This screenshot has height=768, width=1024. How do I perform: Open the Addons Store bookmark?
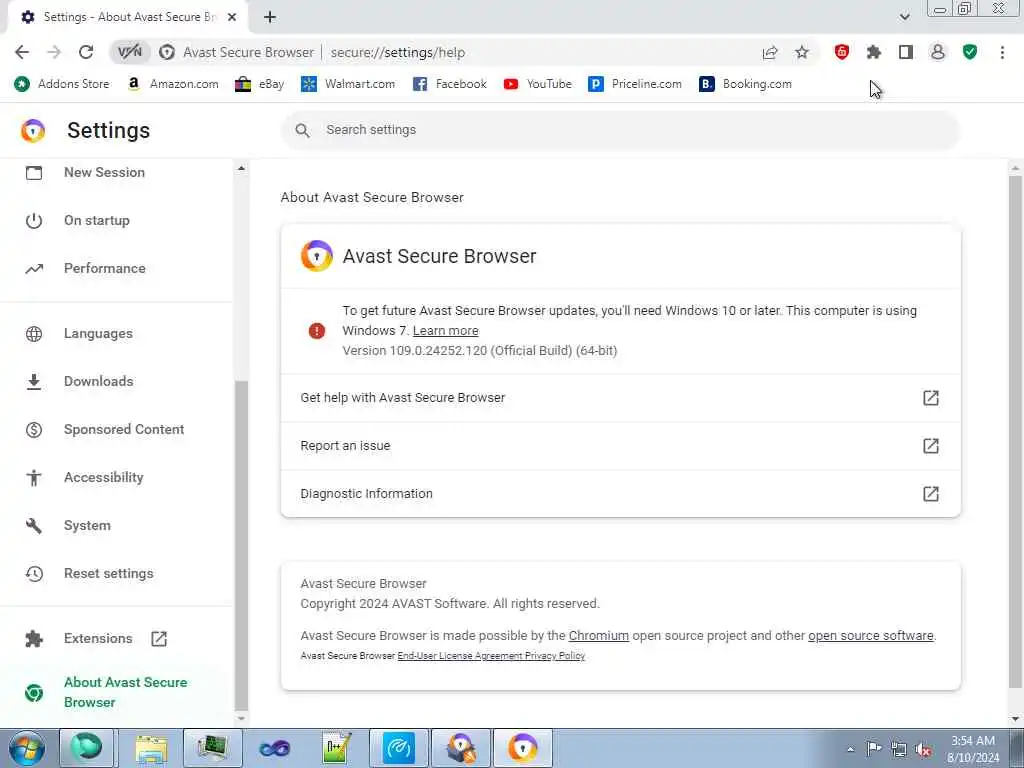click(x=62, y=84)
